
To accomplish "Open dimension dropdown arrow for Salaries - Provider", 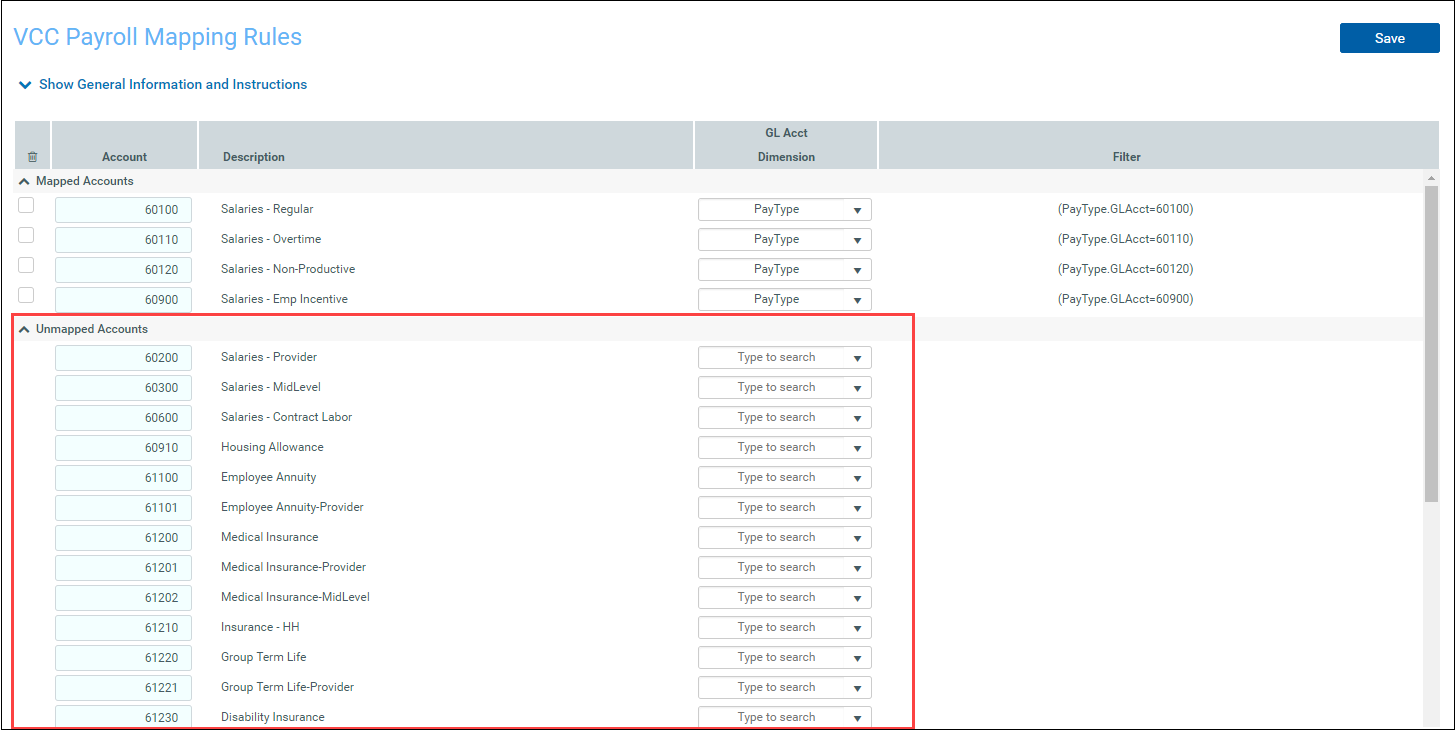I will click(857, 358).
